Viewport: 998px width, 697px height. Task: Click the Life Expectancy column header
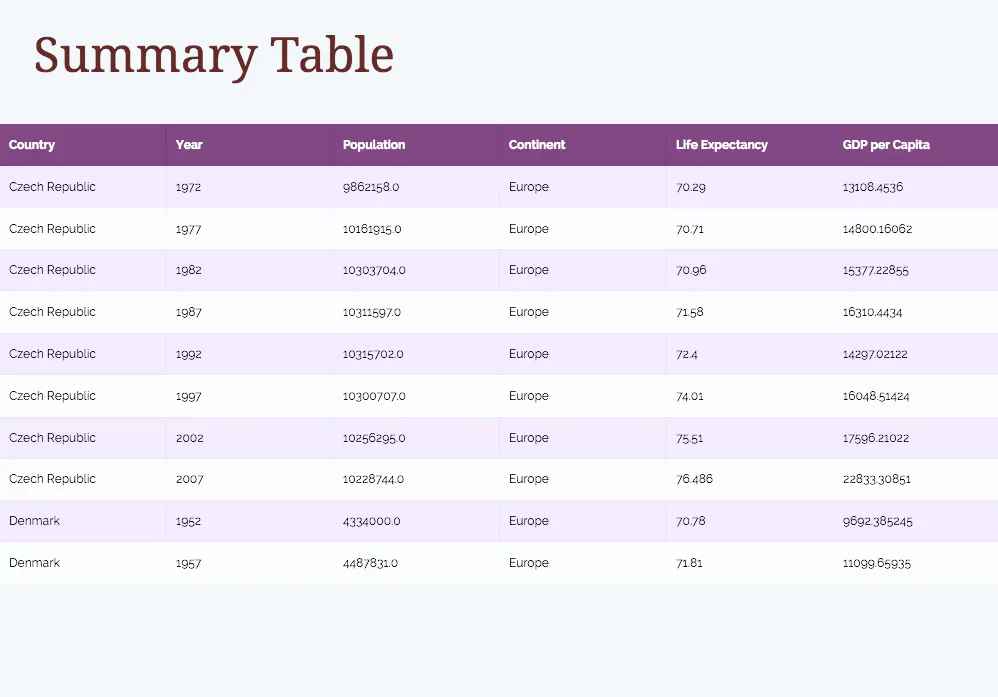point(722,145)
